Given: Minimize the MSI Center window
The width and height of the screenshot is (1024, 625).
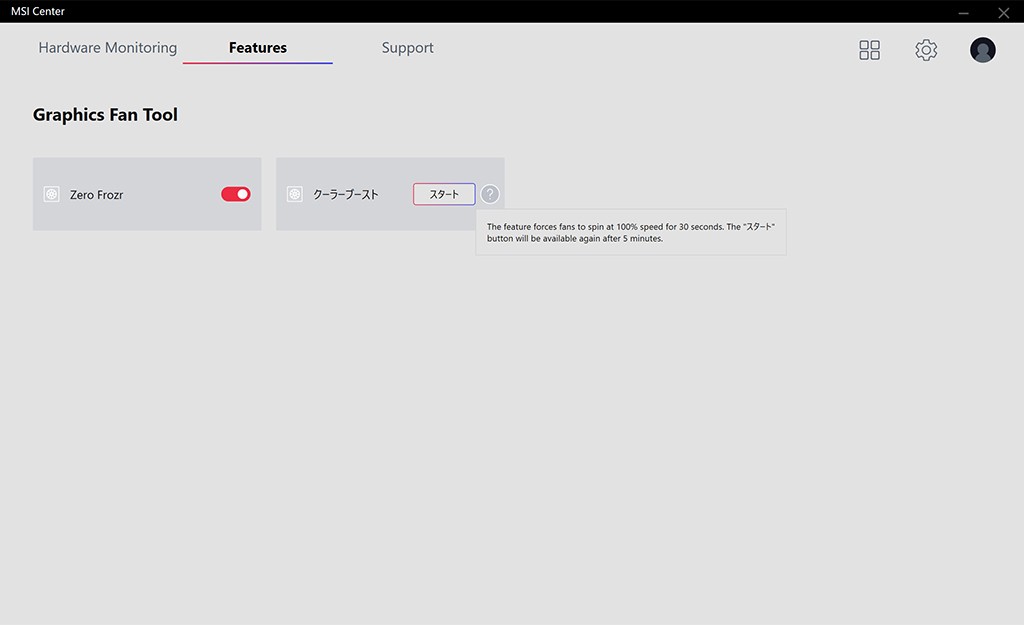Looking at the screenshot, I should click(x=963, y=12).
